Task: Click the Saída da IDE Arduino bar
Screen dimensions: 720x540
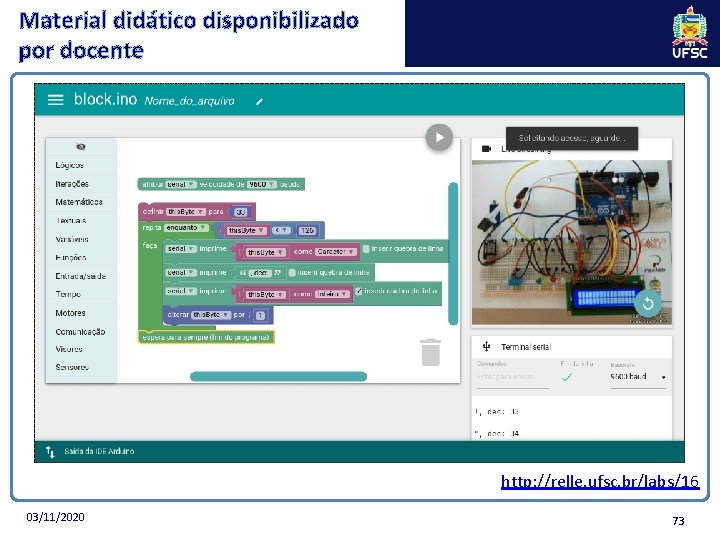Action: 359,451
